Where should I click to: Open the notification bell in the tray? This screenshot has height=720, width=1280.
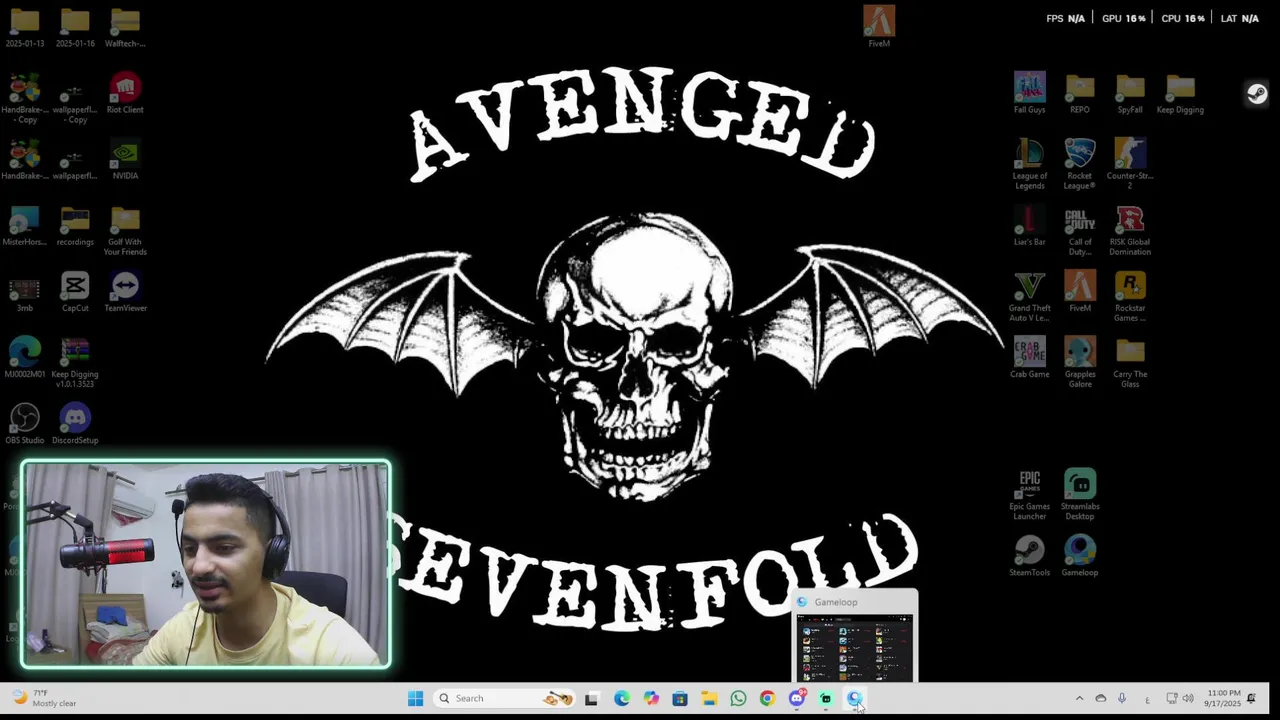coord(1251,699)
